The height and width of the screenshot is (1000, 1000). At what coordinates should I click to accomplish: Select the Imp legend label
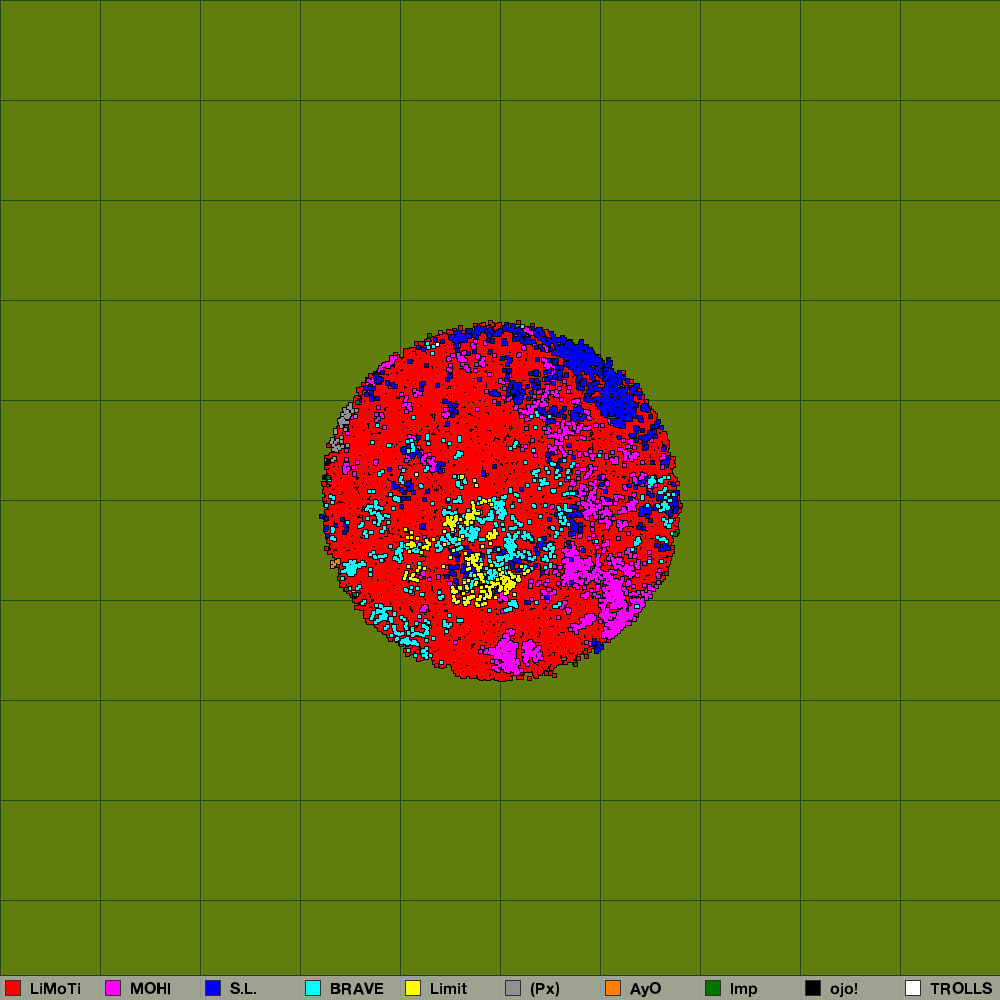[x=744, y=989]
